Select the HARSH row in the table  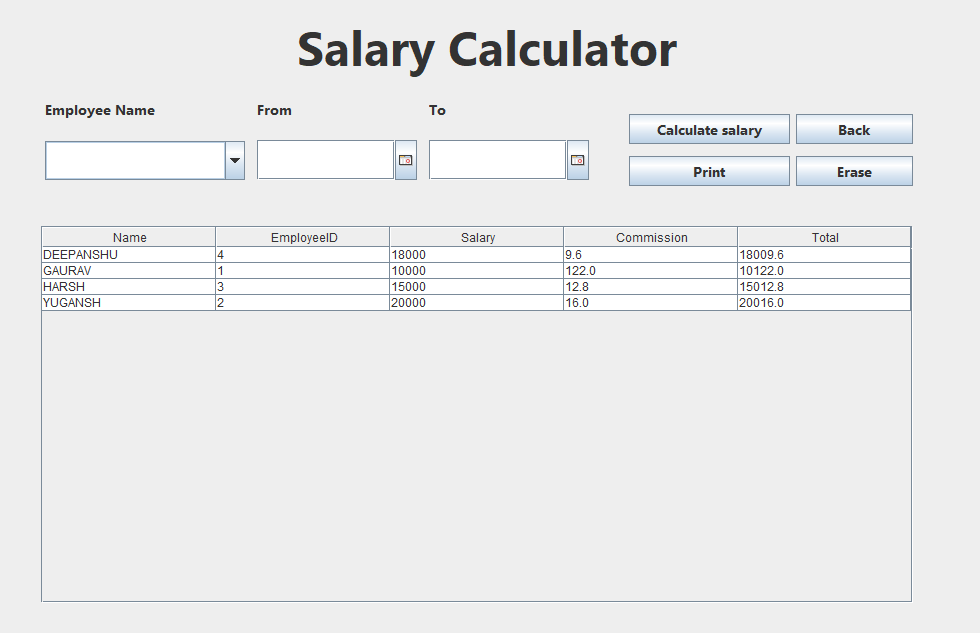click(129, 286)
